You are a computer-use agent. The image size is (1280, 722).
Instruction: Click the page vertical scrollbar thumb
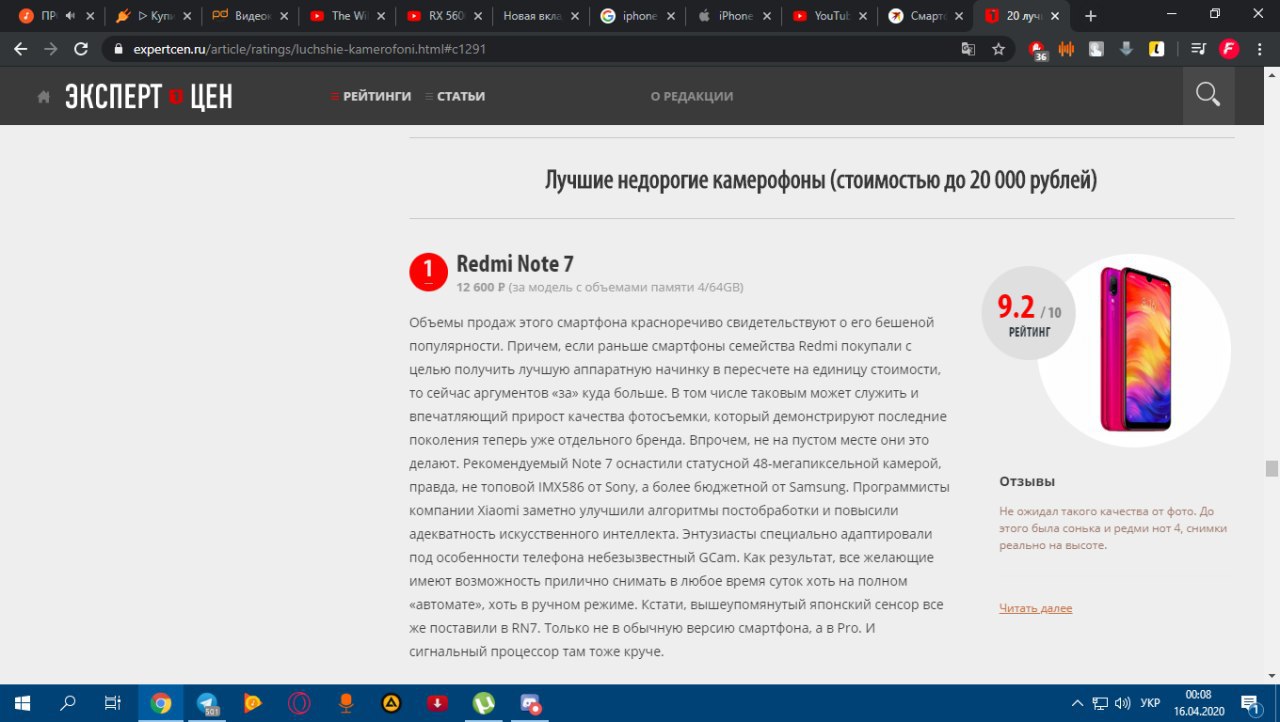[1272, 469]
